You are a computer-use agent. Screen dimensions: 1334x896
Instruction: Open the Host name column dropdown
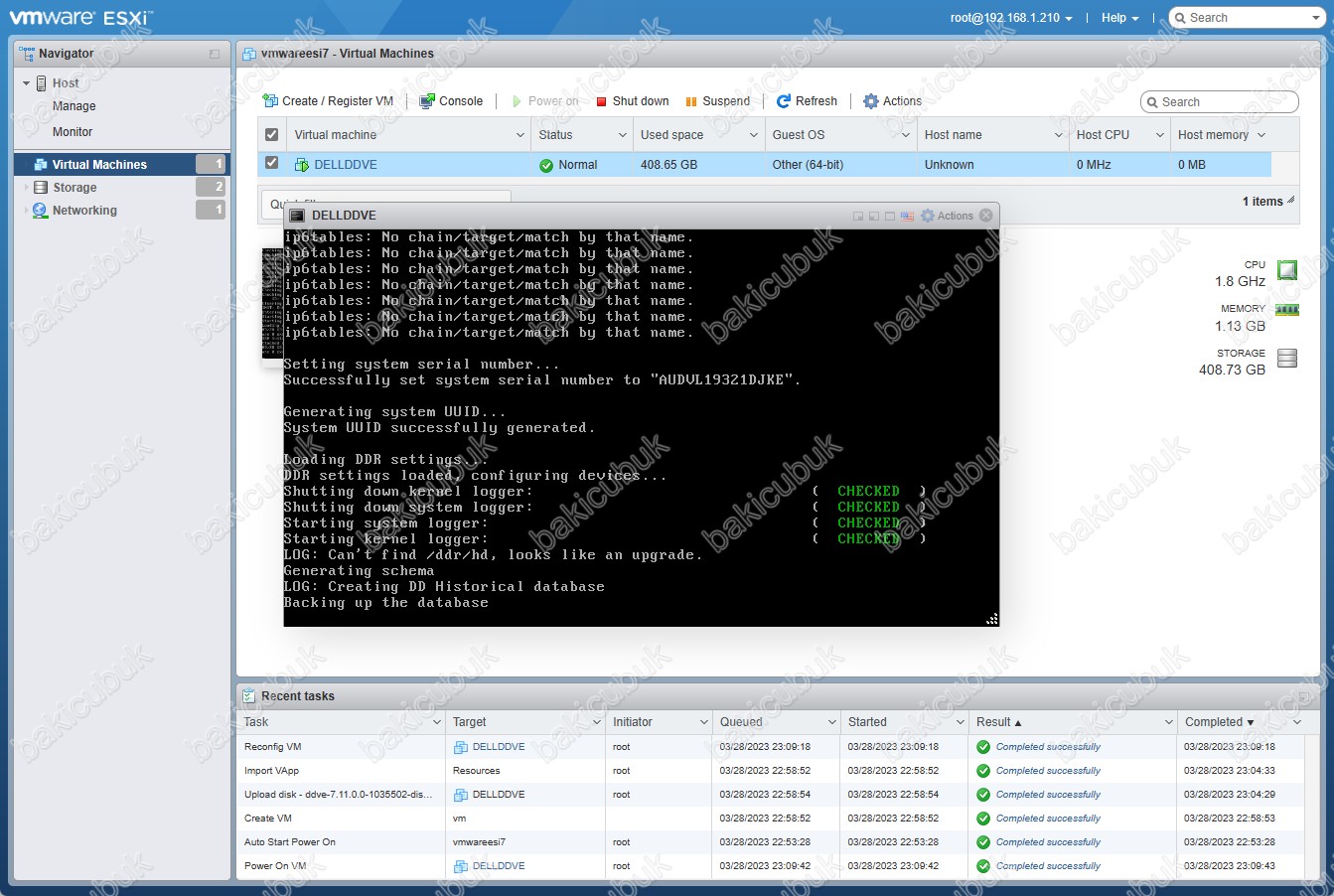pyautogui.click(x=1059, y=135)
